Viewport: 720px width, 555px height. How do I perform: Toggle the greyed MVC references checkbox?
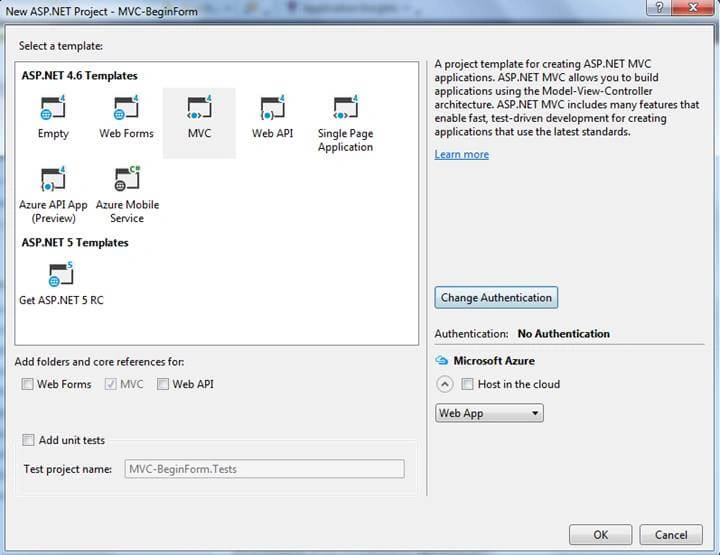click(110, 384)
